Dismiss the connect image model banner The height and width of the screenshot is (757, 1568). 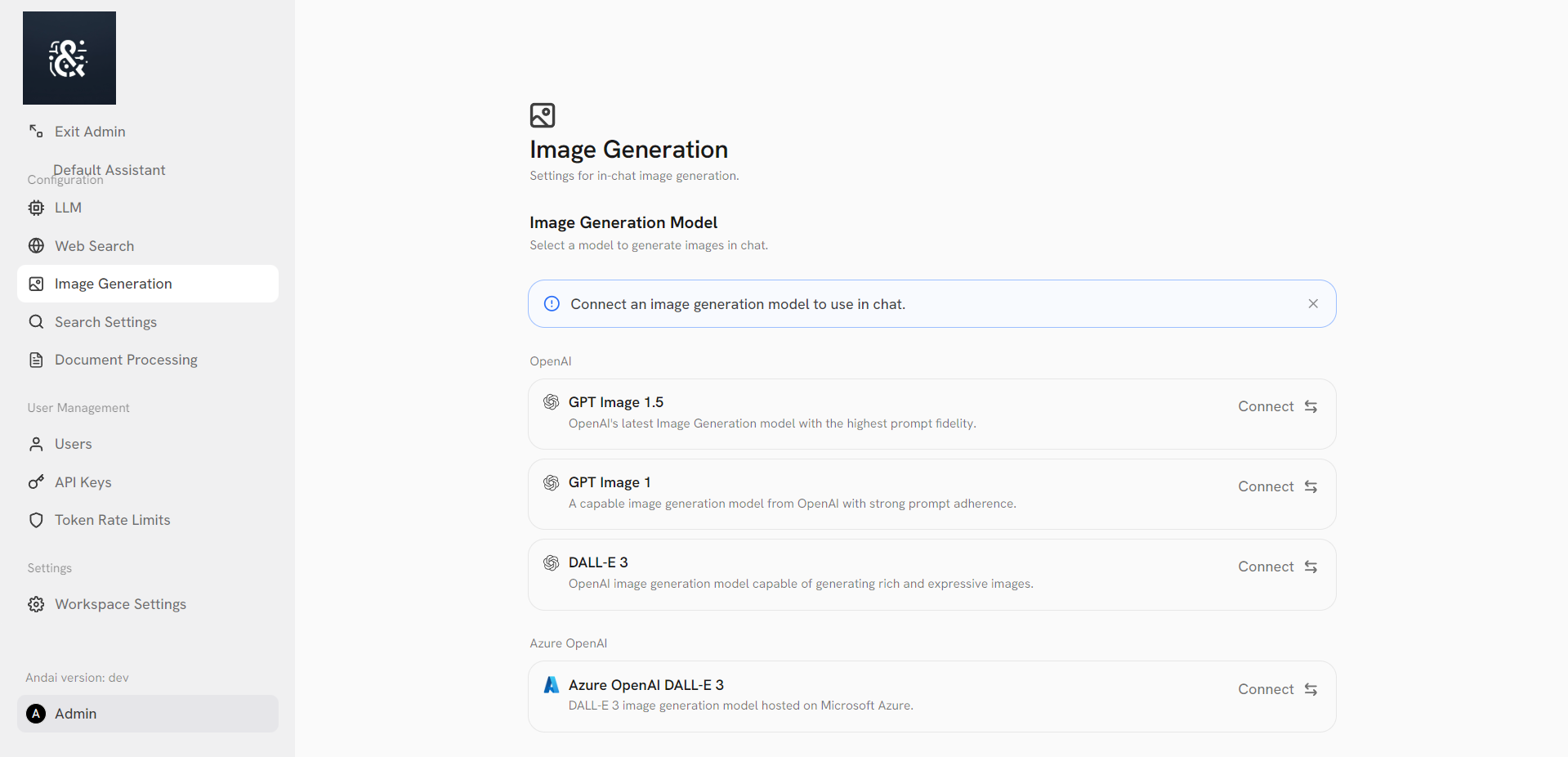coord(1313,303)
